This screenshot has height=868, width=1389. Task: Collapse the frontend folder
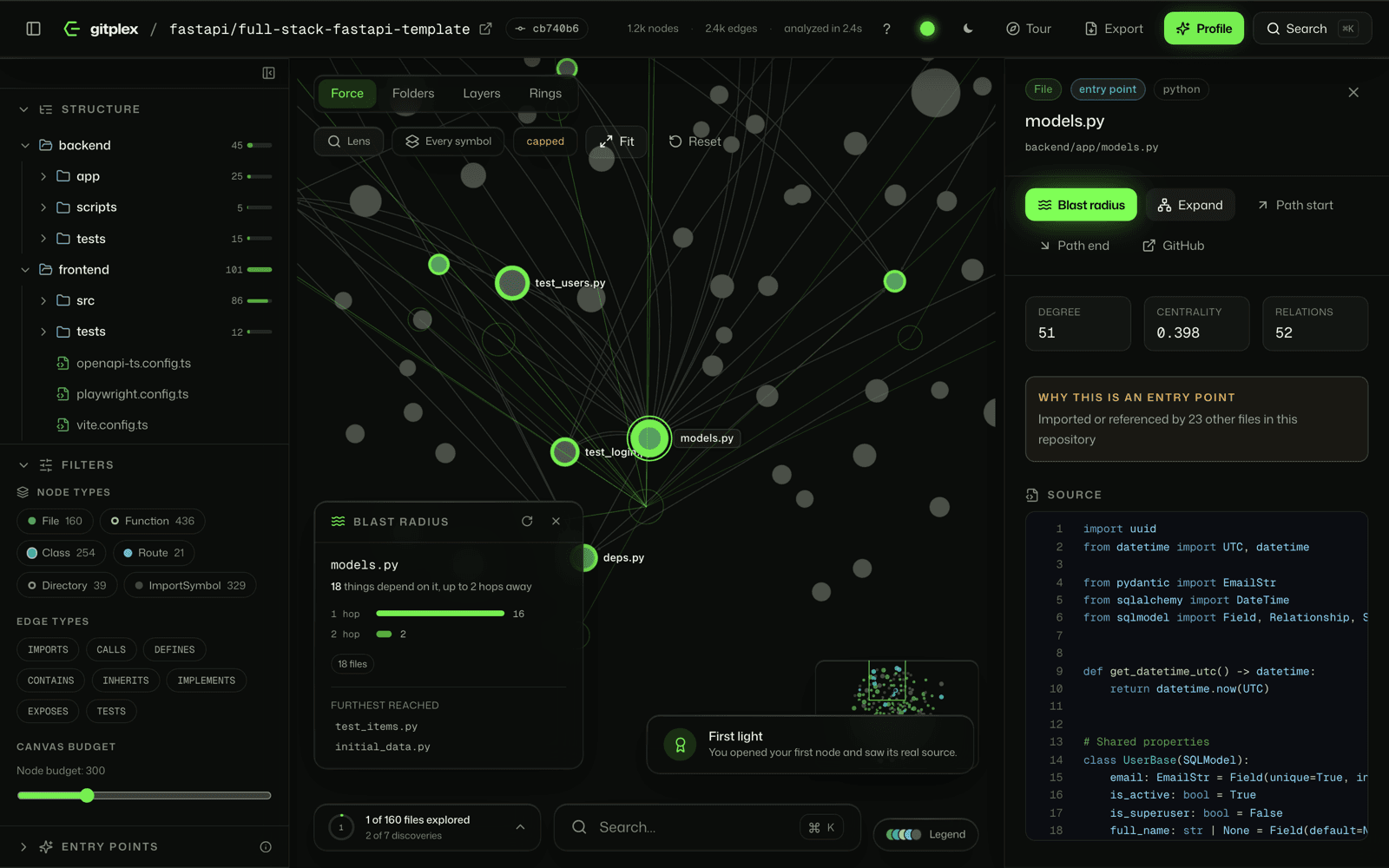click(25, 270)
